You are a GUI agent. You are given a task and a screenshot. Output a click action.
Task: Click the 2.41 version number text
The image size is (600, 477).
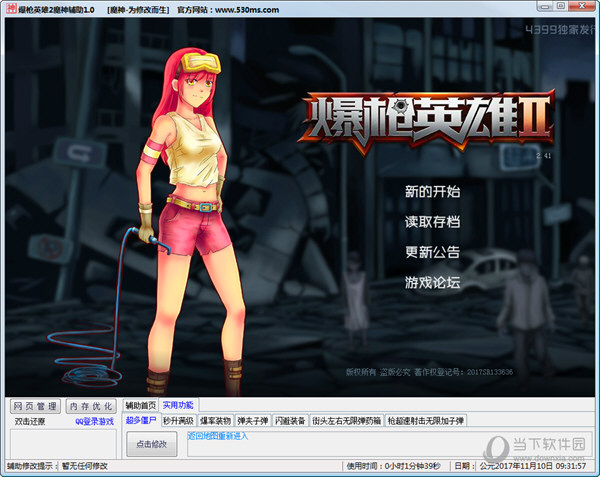click(x=543, y=155)
